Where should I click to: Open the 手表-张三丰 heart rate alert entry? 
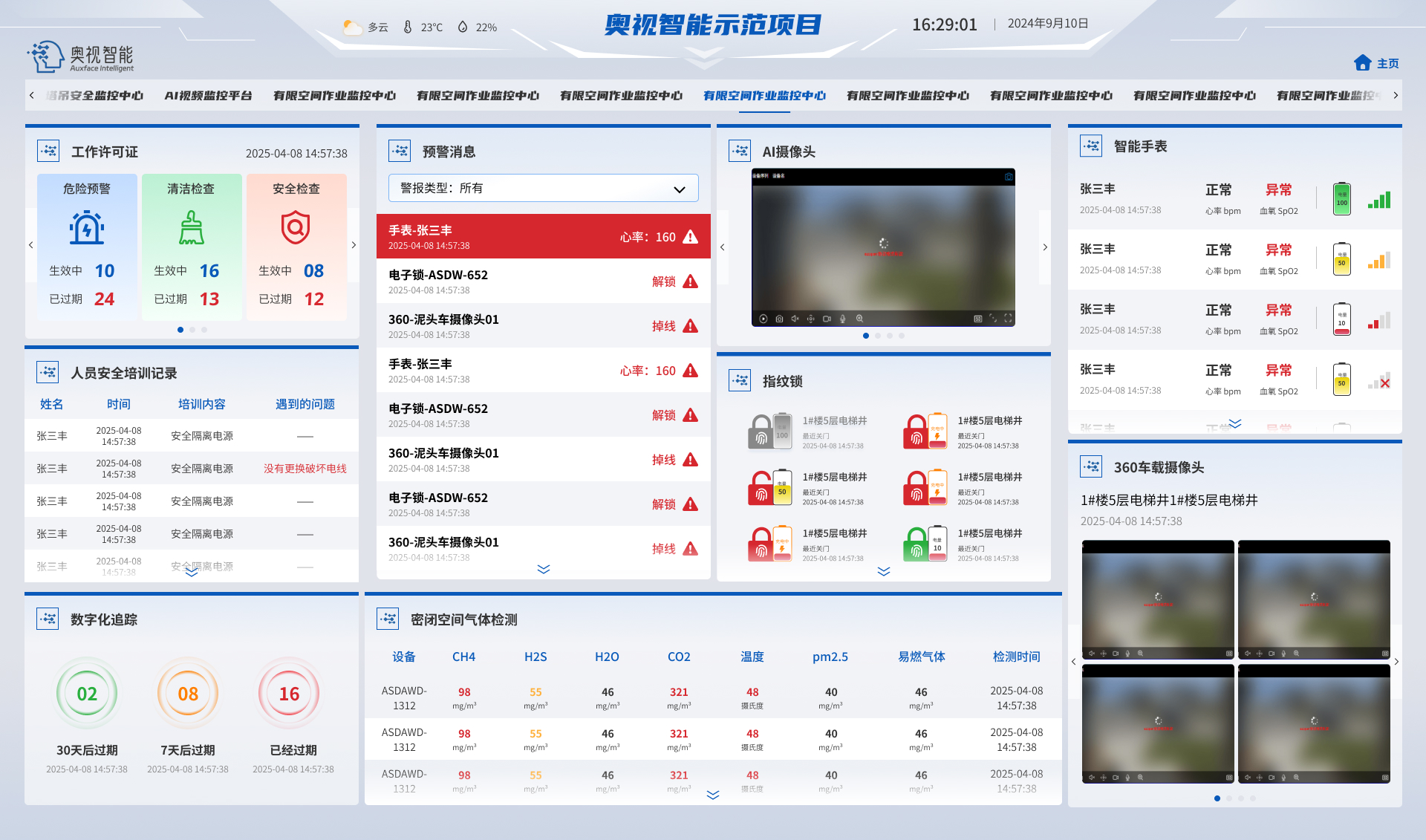(543, 236)
